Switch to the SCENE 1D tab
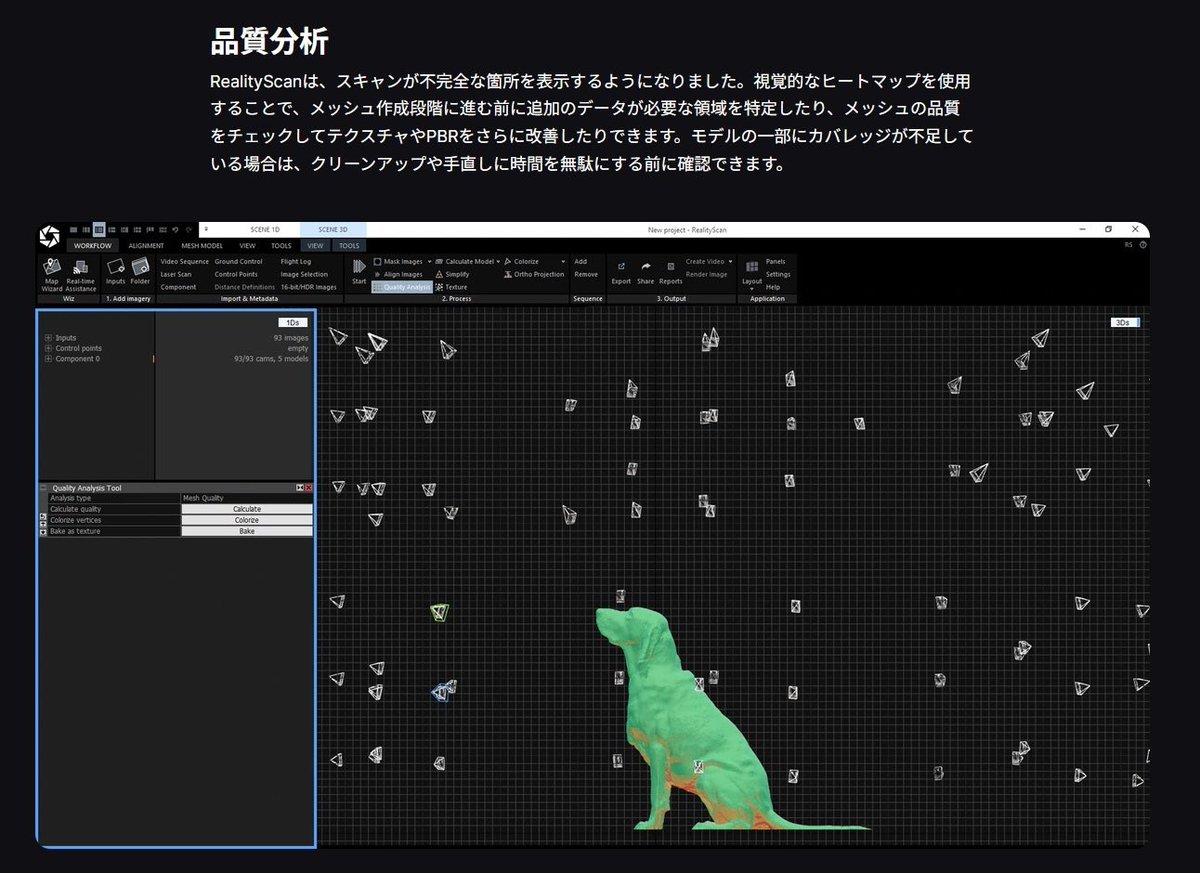Screen dimensions: 1200x873 [265, 230]
